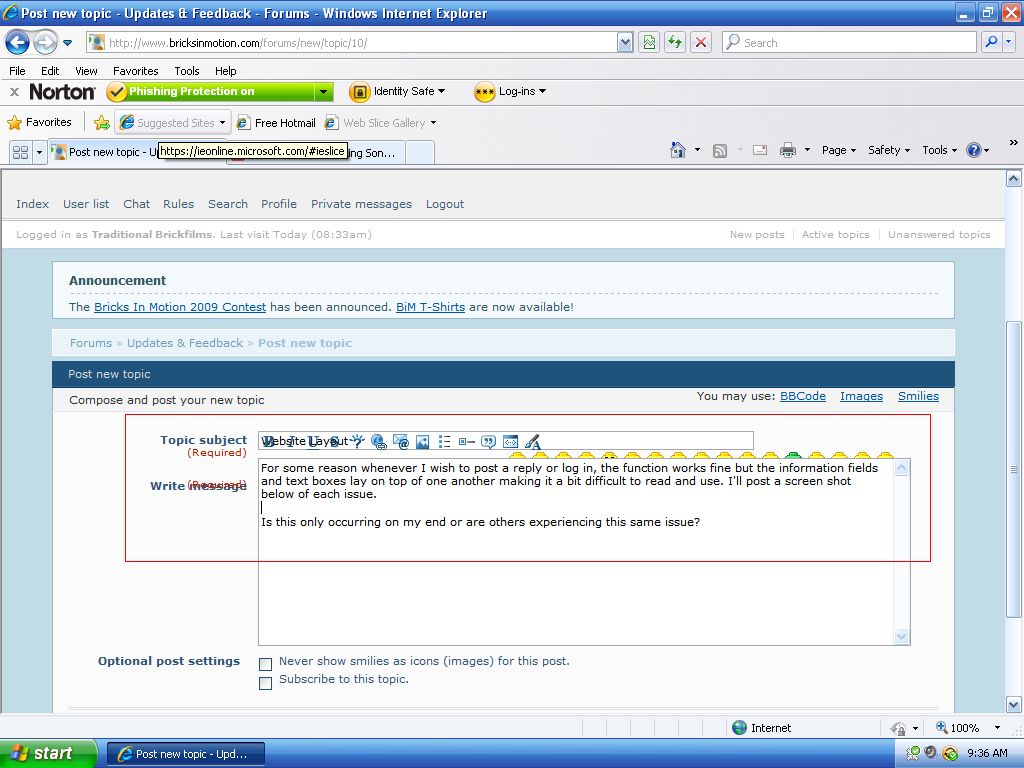Select the Private messages navigation item
This screenshot has width=1024, height=768.
click(x=361, y=203)
